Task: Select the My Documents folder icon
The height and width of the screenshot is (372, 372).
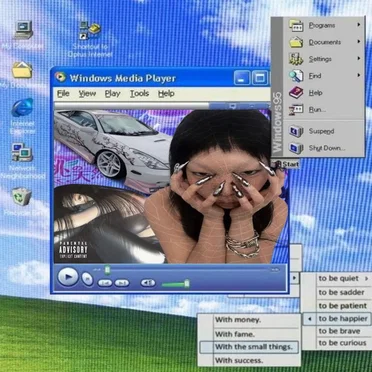Action: [22, 70]
